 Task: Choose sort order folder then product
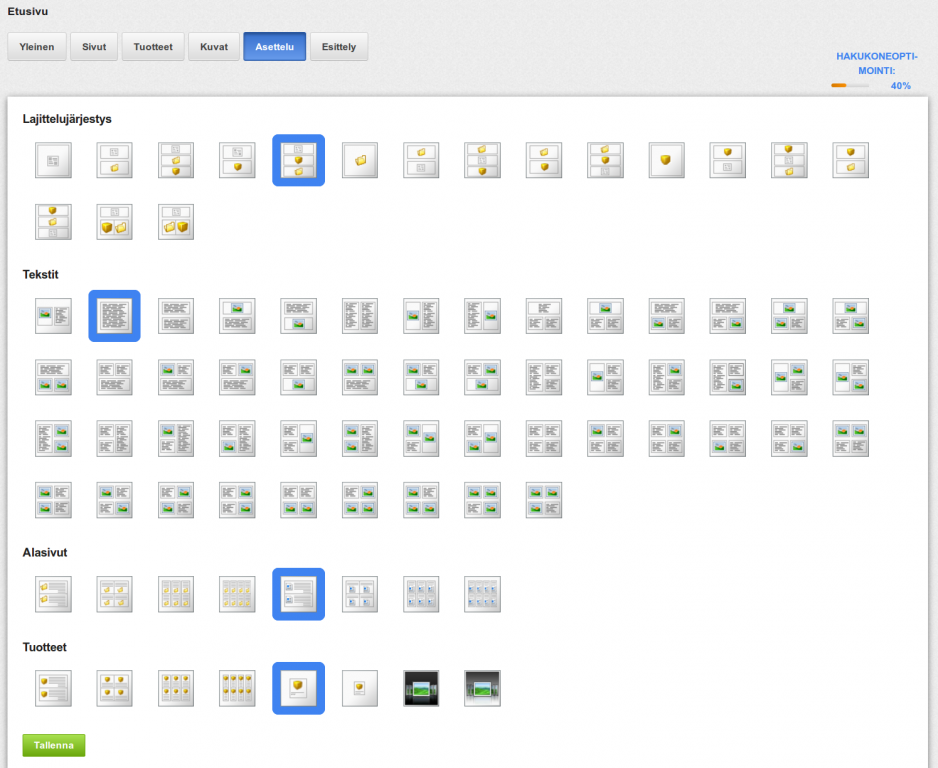click(544, 160)
